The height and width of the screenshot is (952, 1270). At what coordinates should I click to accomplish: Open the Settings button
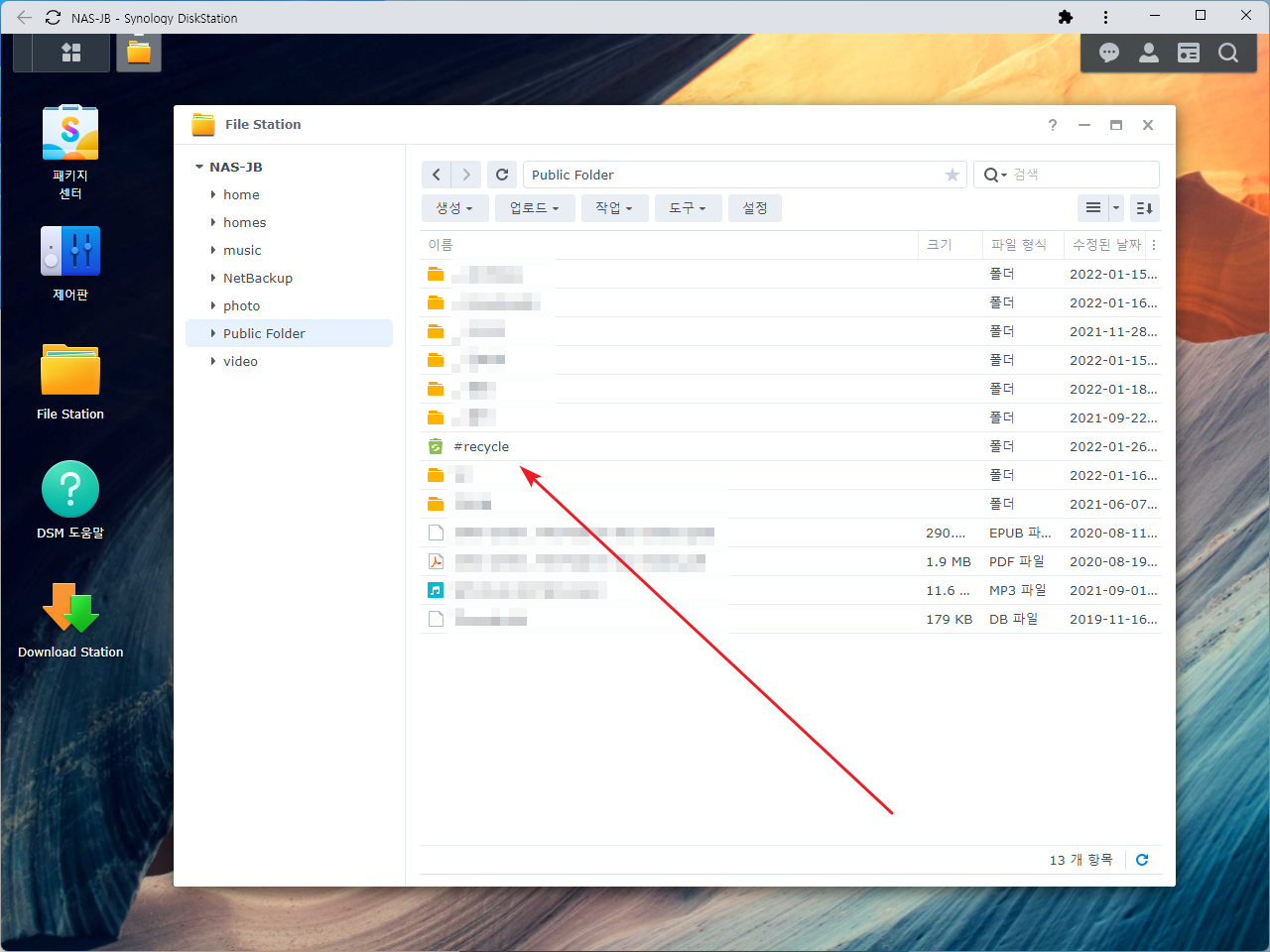point(755,208)
